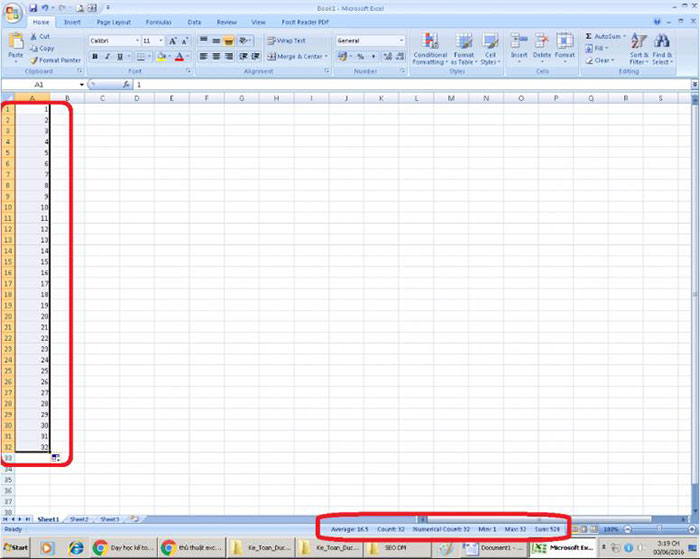This screenshot has height=559, width=700.
Task: Open the Name Box dropdown arrow
Action: point(82,84)
